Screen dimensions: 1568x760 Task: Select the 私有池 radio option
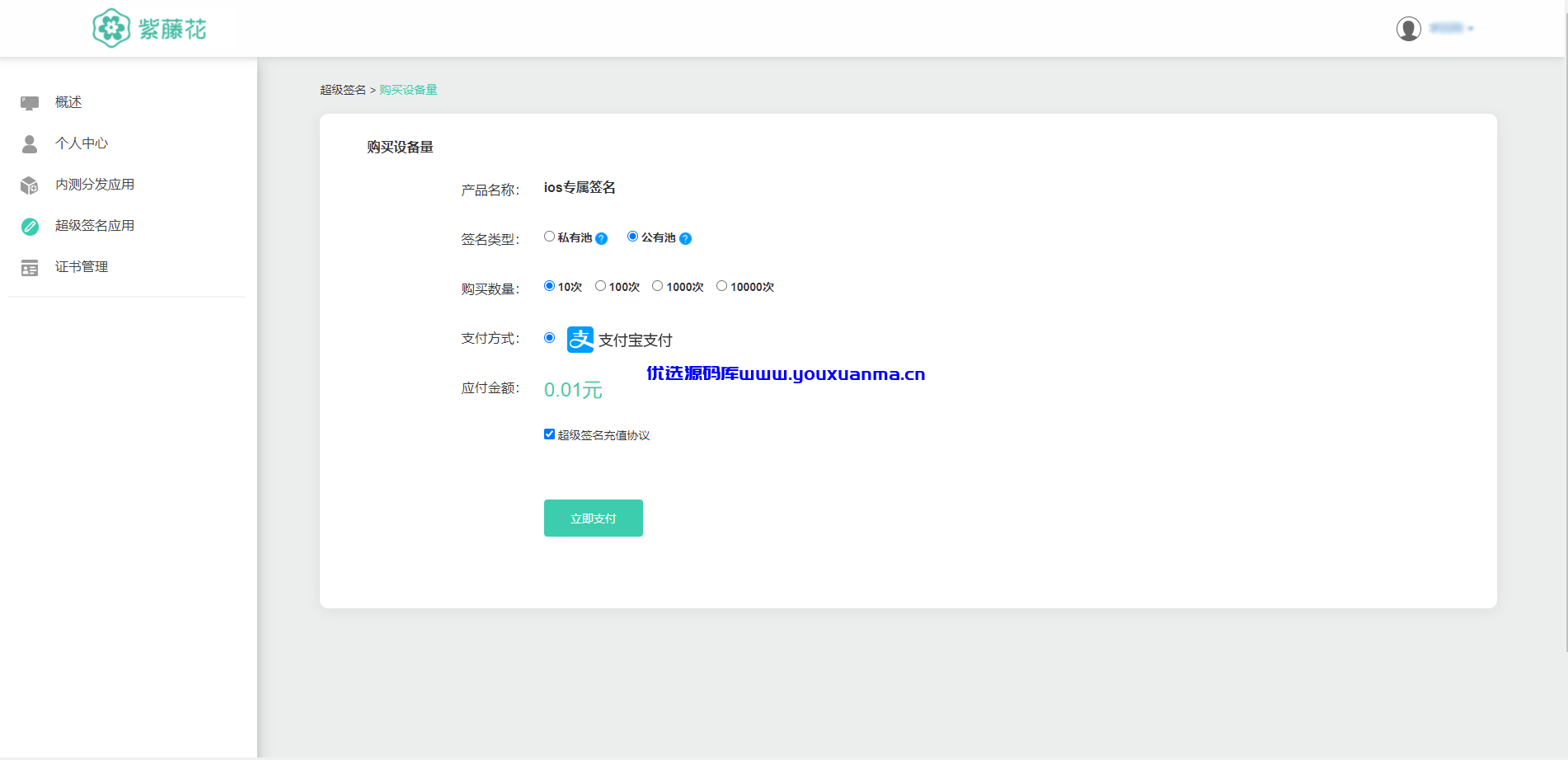pos(549,237)
